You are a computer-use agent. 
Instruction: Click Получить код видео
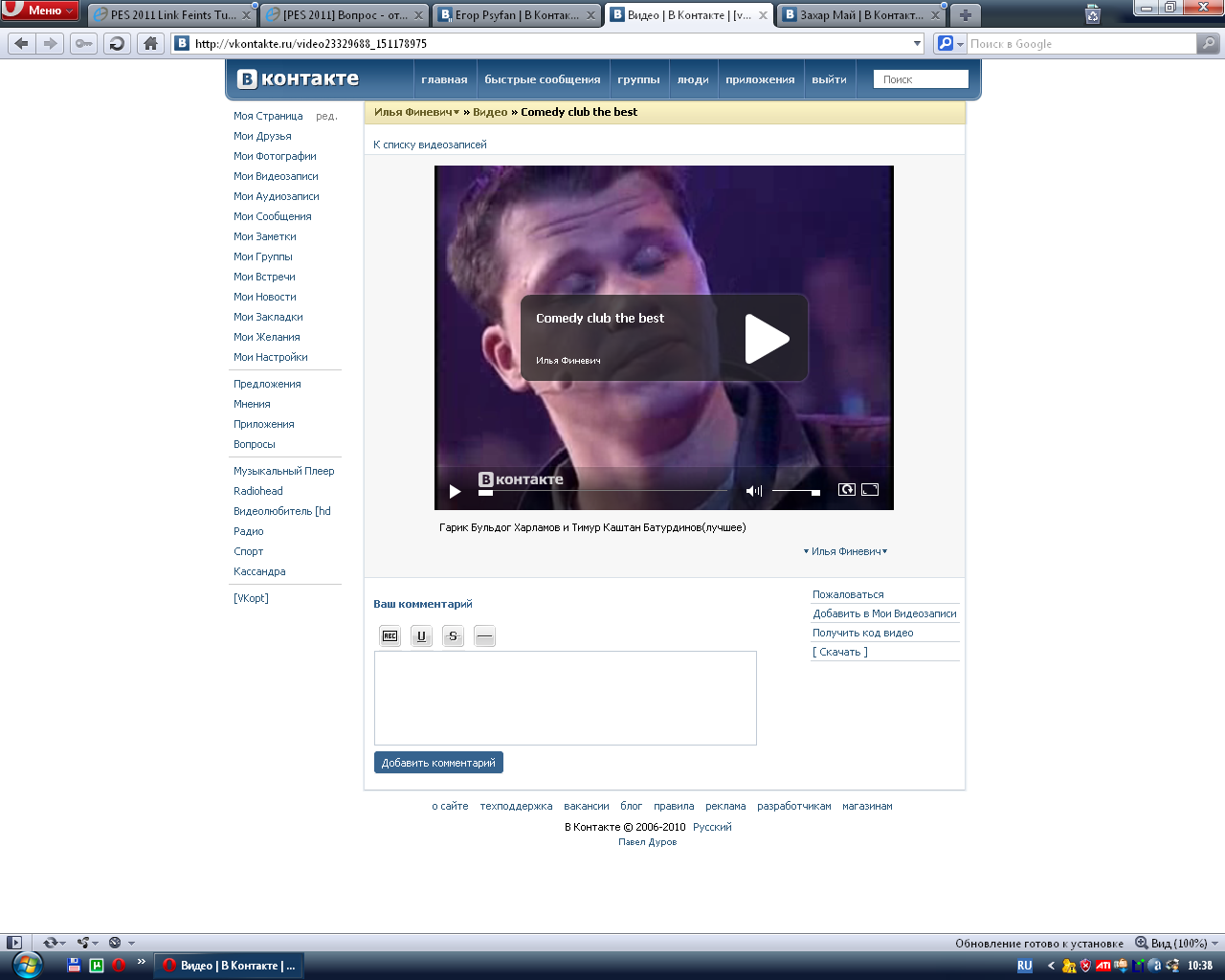(x=862, y=633)
